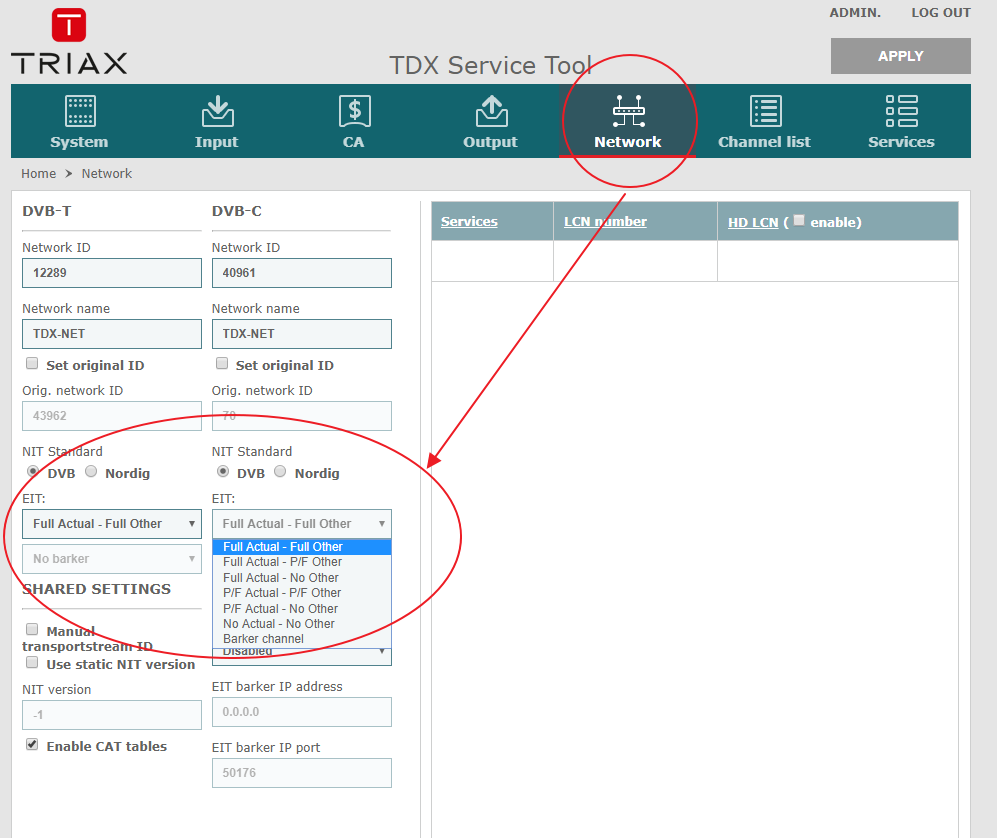Select DVB-T Nordig NIT standard radio
Image resolution: width=997 pixels, height=838 pixels.
coord(91,471)
